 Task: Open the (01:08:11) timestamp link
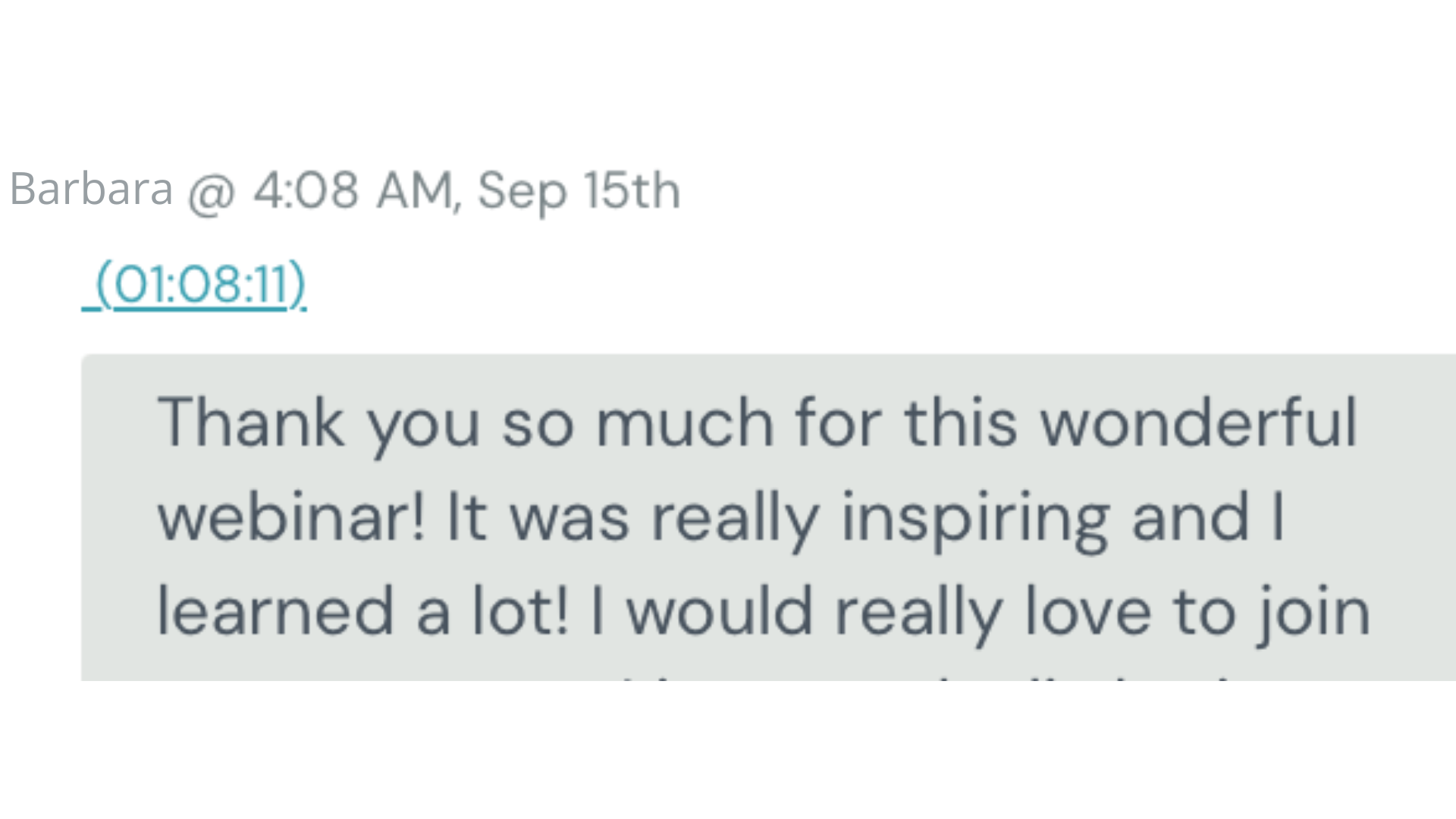pos(200,284)
